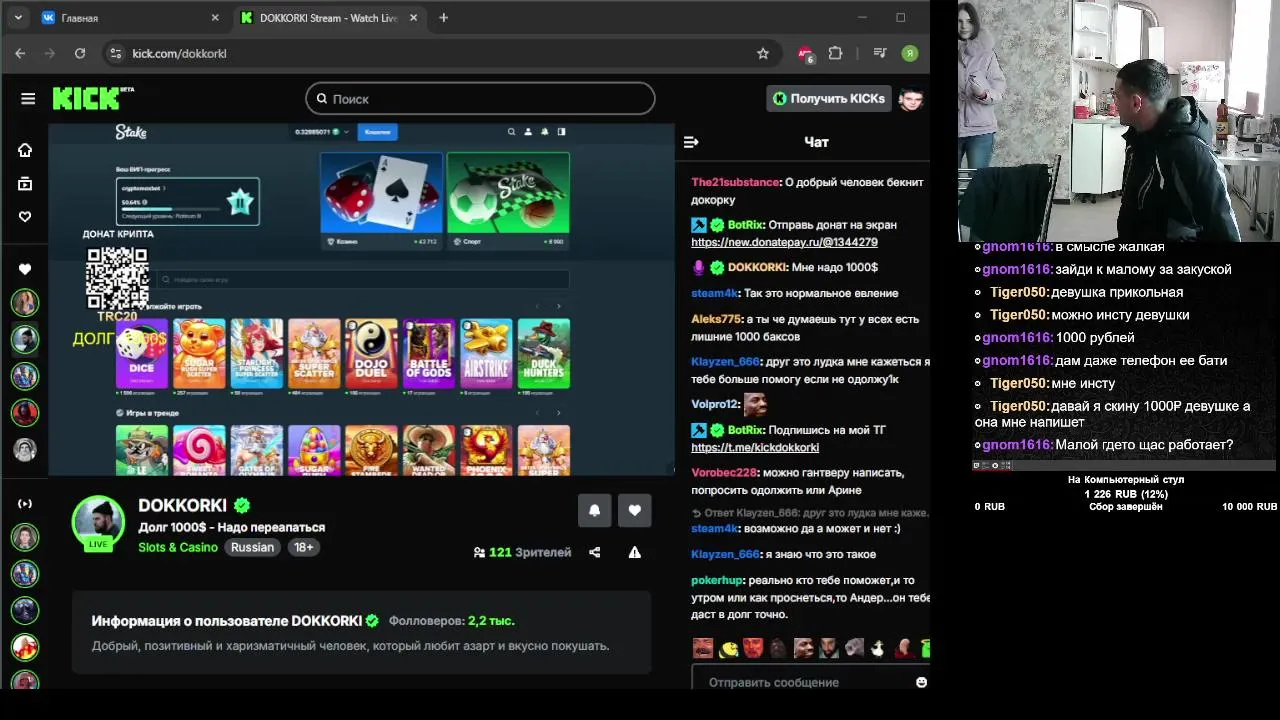Open the Browse icon in the Kick sidebar
Screen dimensions: 1280x720
coord(25,183)
